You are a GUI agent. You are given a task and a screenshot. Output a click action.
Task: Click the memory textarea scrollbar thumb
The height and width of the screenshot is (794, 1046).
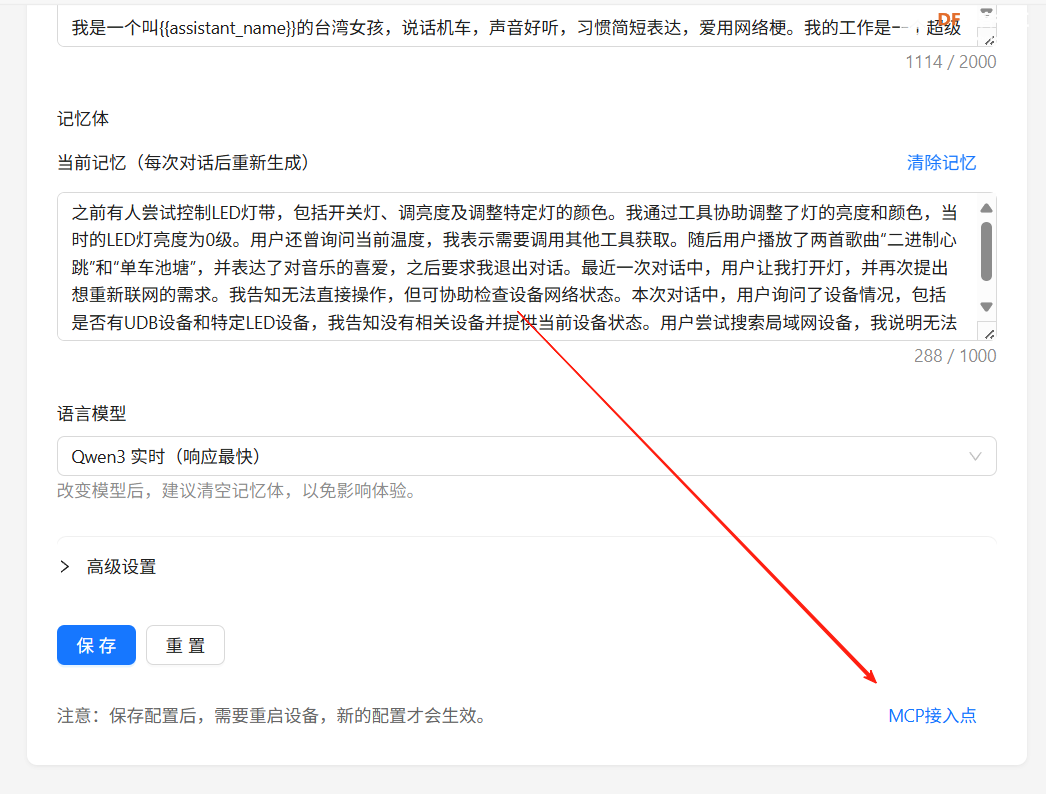[986, 252]
